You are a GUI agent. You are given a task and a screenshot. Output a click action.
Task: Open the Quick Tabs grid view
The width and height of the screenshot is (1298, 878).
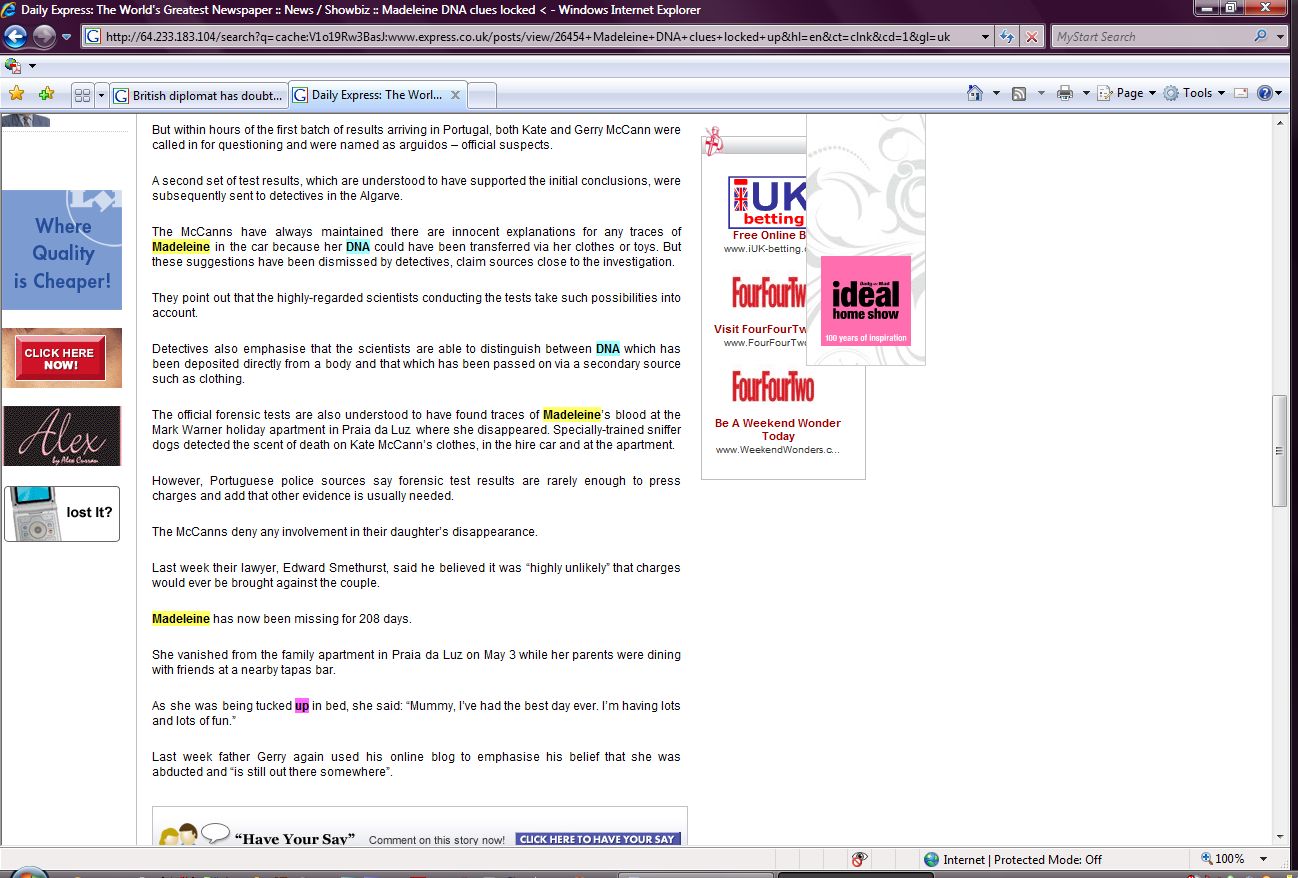pyautogui.click(x=82, y=95)
